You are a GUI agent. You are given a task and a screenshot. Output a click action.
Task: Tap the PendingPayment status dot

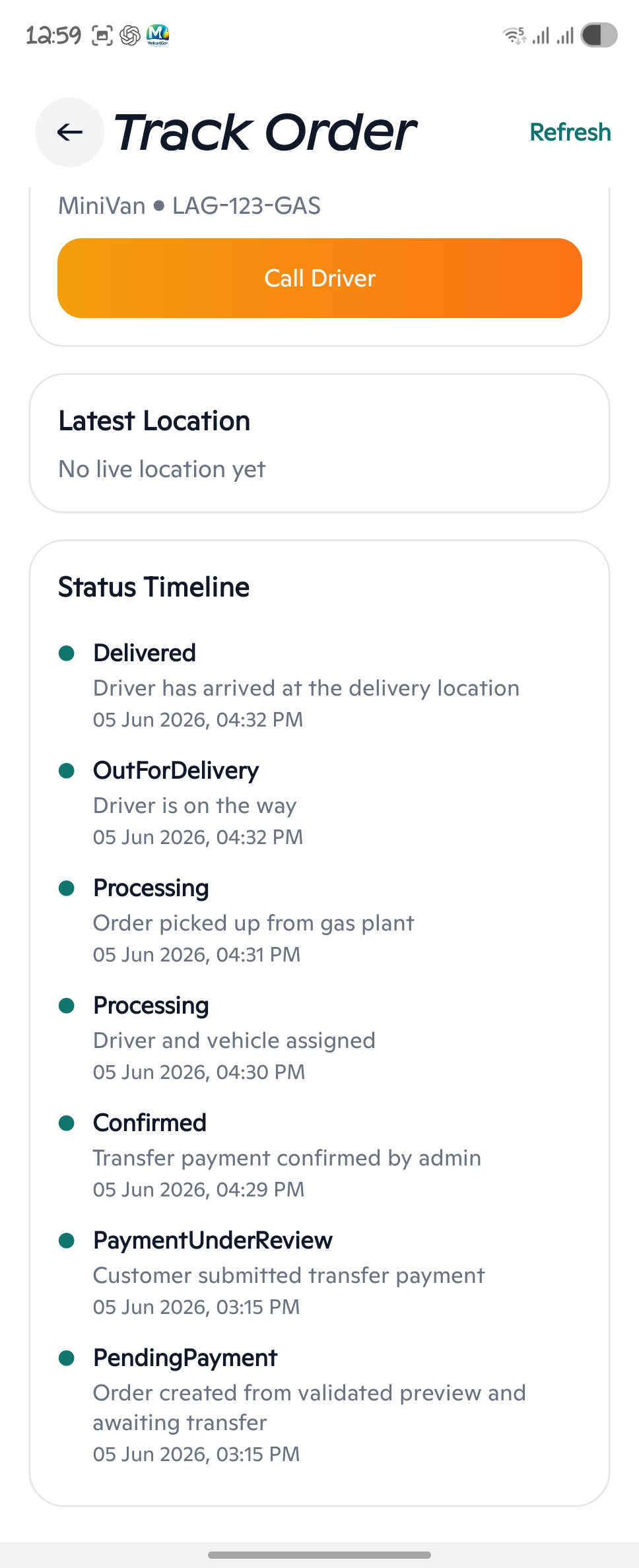pyautogui.click(x=67, y=1358)
